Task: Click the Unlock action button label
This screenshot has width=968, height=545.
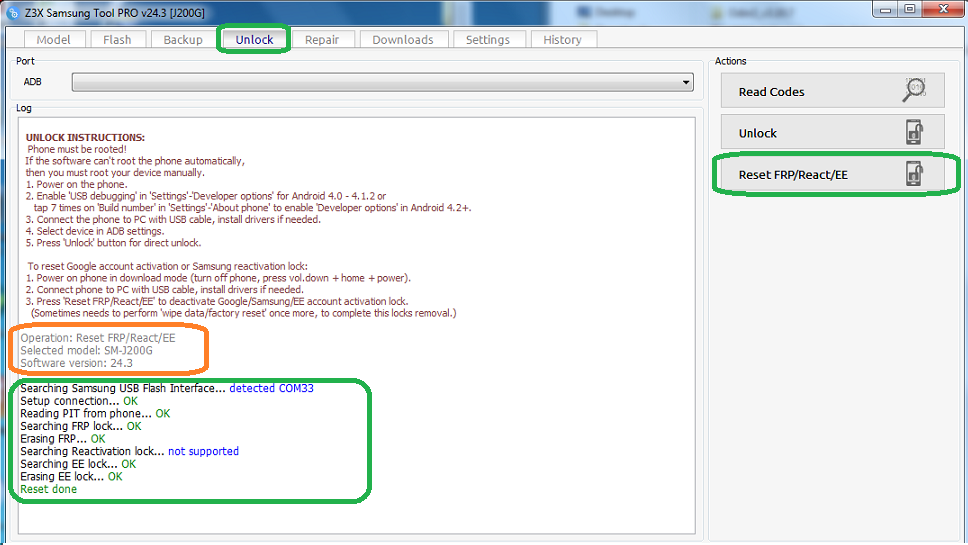Action: [x=758, y=133]
